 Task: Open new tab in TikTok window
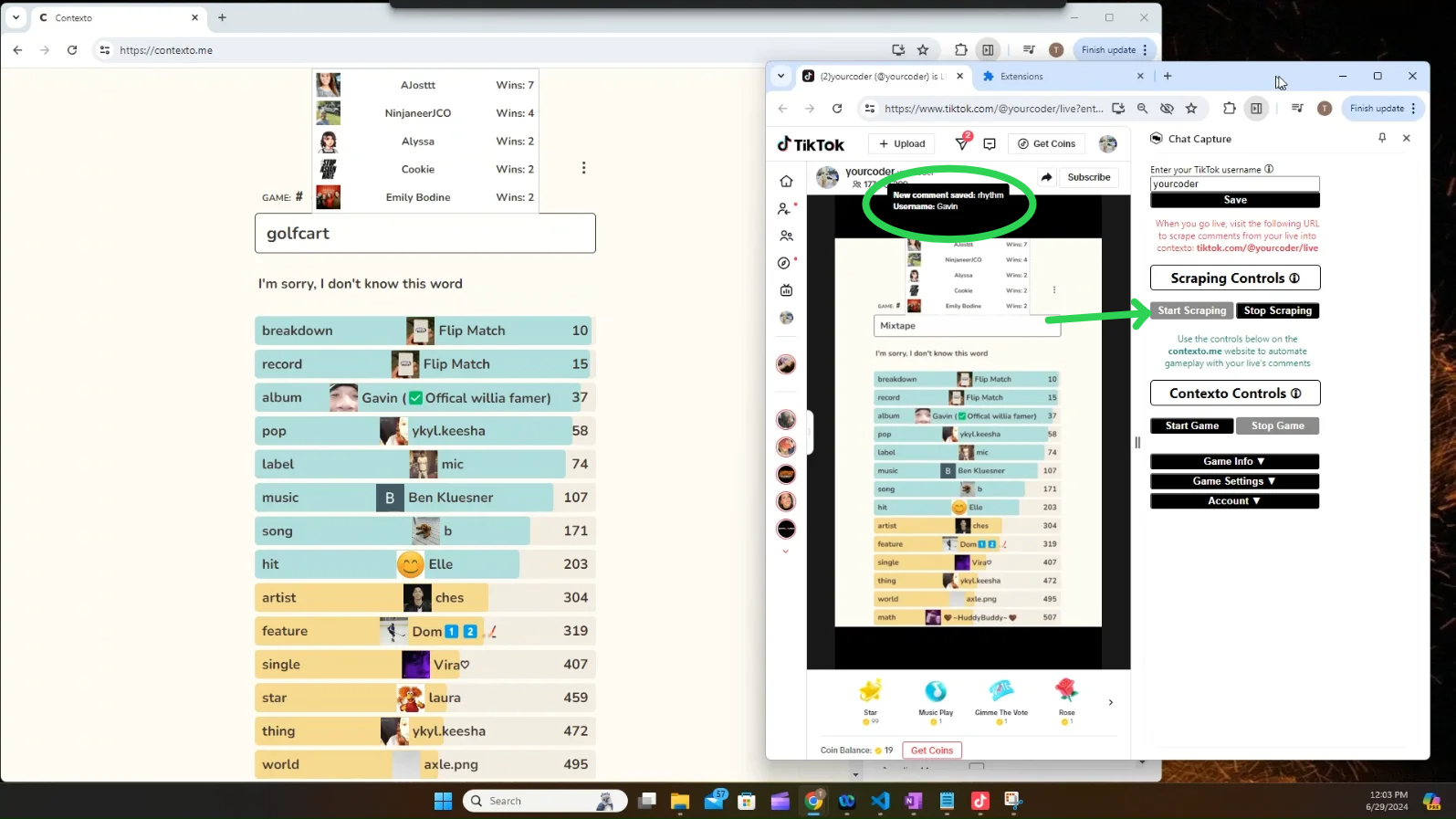1168,77
